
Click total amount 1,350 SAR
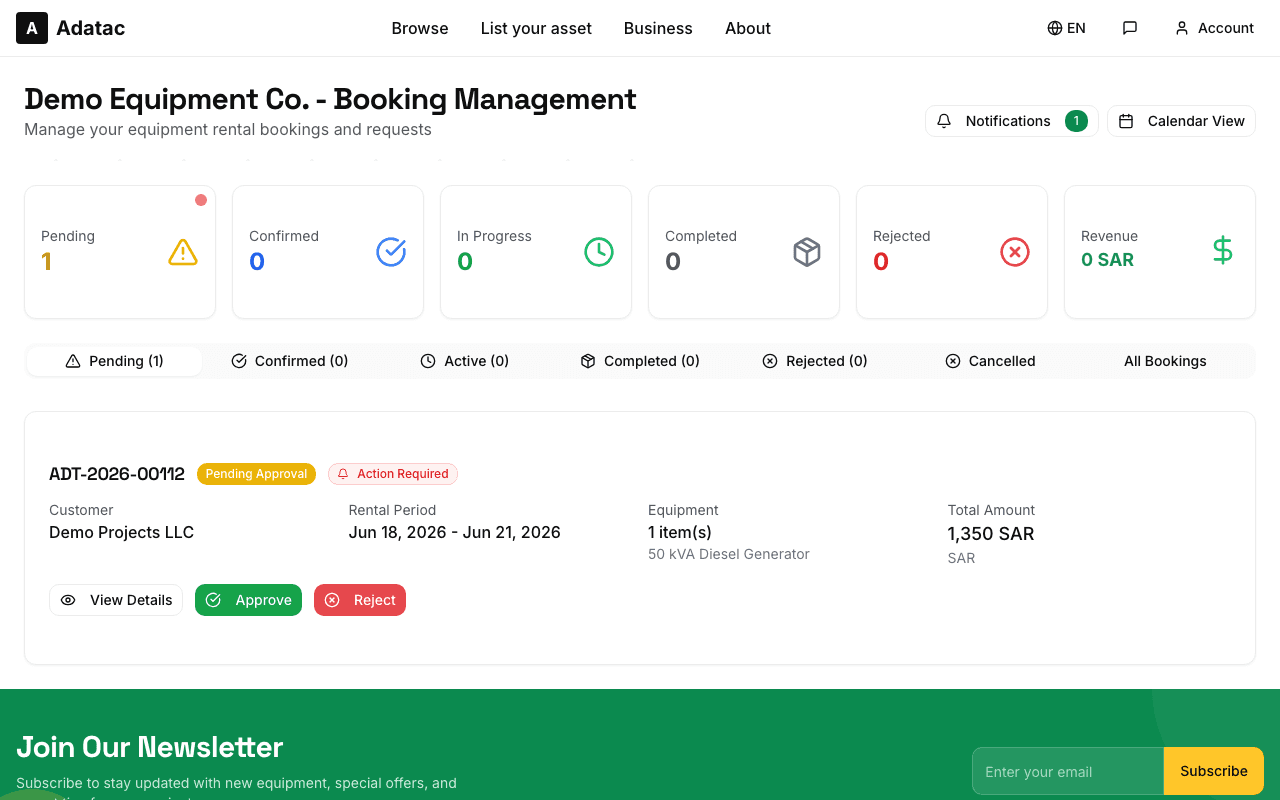tap(991, 533)
